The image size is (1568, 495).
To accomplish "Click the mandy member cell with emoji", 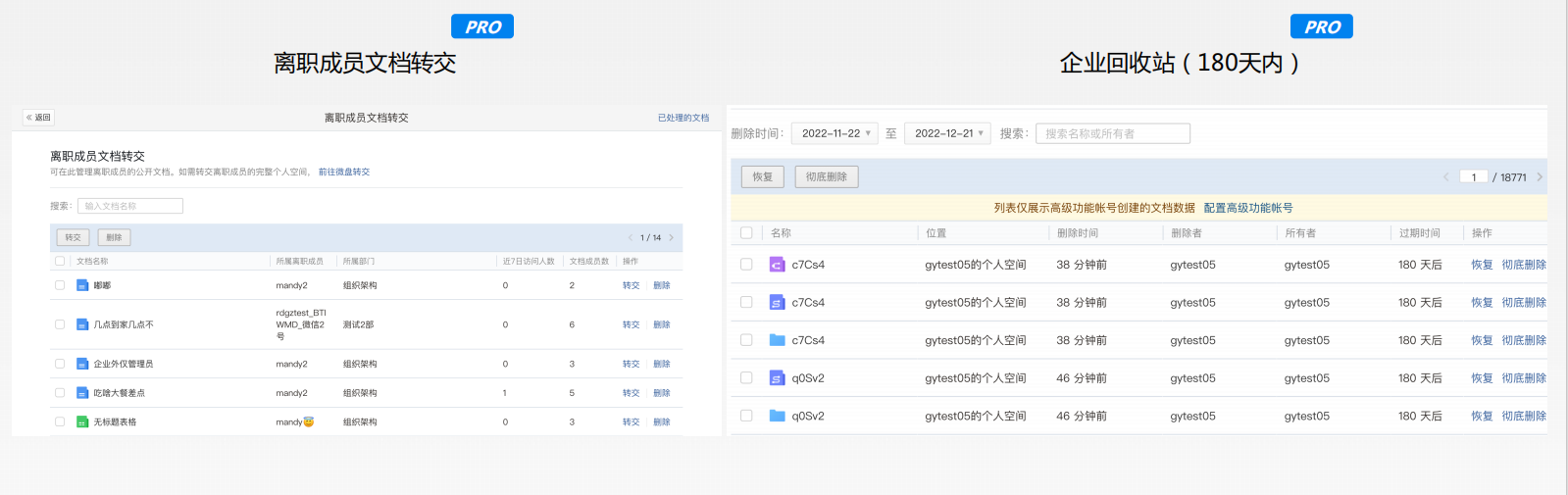I will click(295, 422).
